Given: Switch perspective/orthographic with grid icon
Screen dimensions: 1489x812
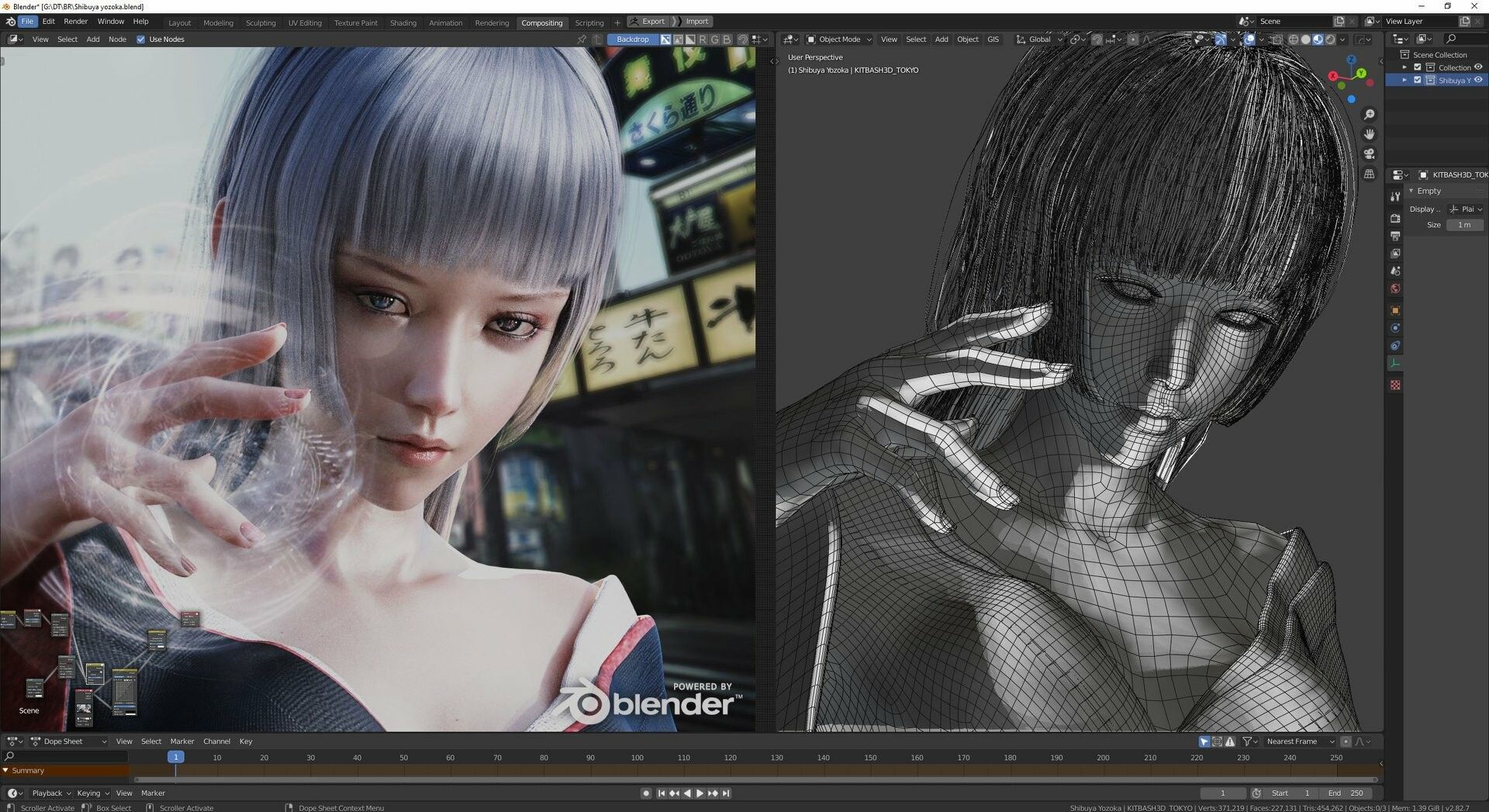Looking at the screenshot, I should pos(1370,174).
